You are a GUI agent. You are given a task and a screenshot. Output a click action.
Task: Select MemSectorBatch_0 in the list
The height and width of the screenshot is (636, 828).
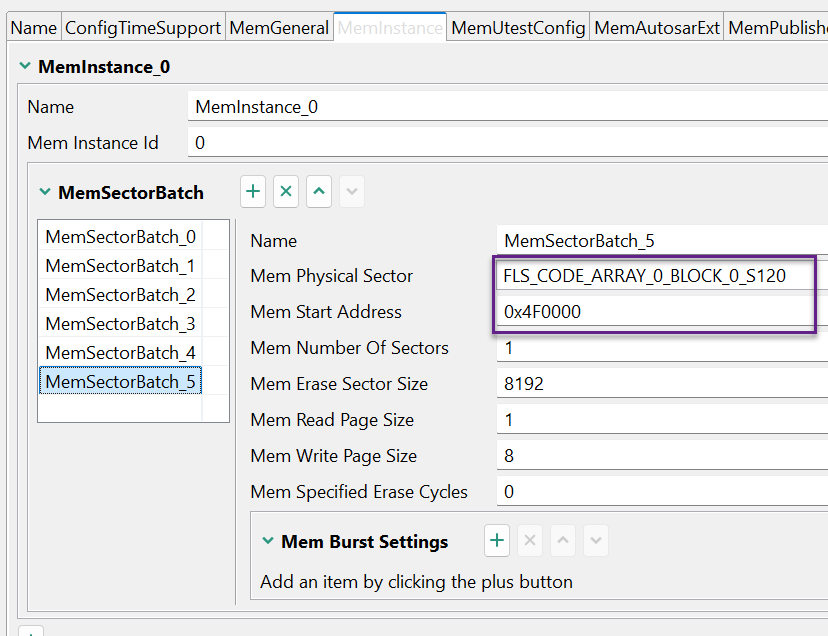point(120,237)
